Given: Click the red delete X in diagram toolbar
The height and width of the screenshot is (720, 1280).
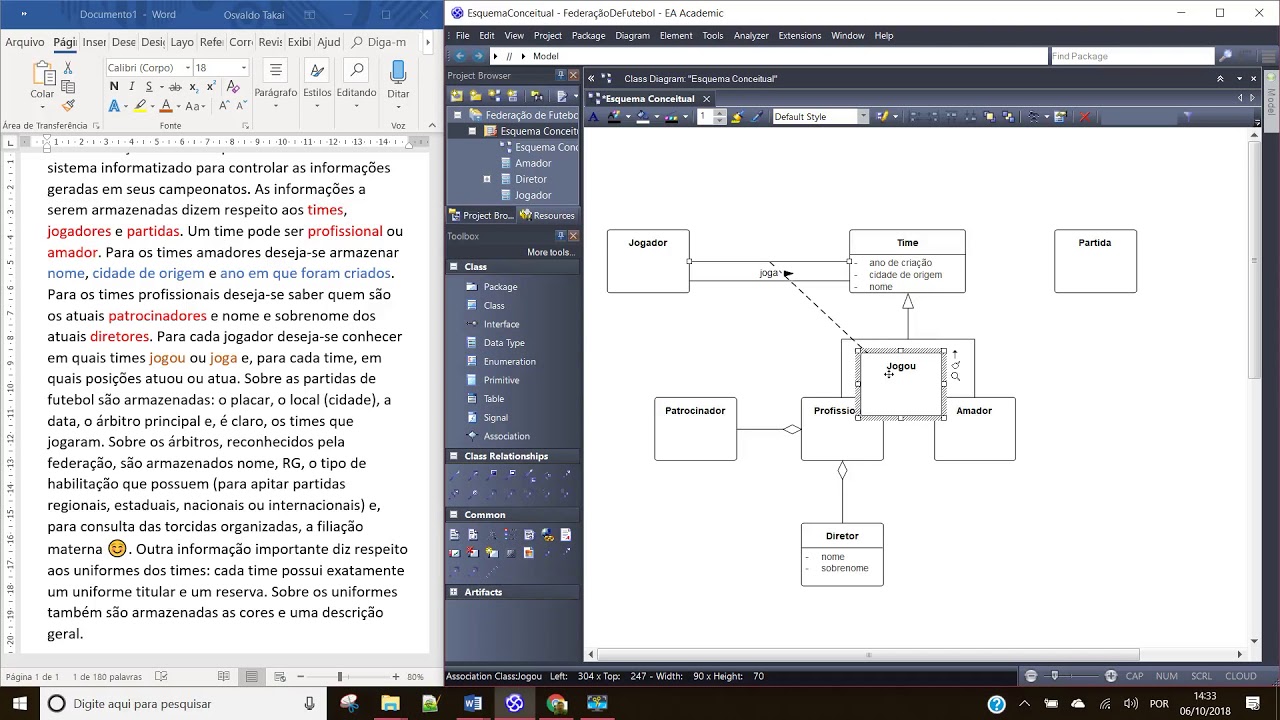Looking at the screenshot, I should [x=1084, y=117].
